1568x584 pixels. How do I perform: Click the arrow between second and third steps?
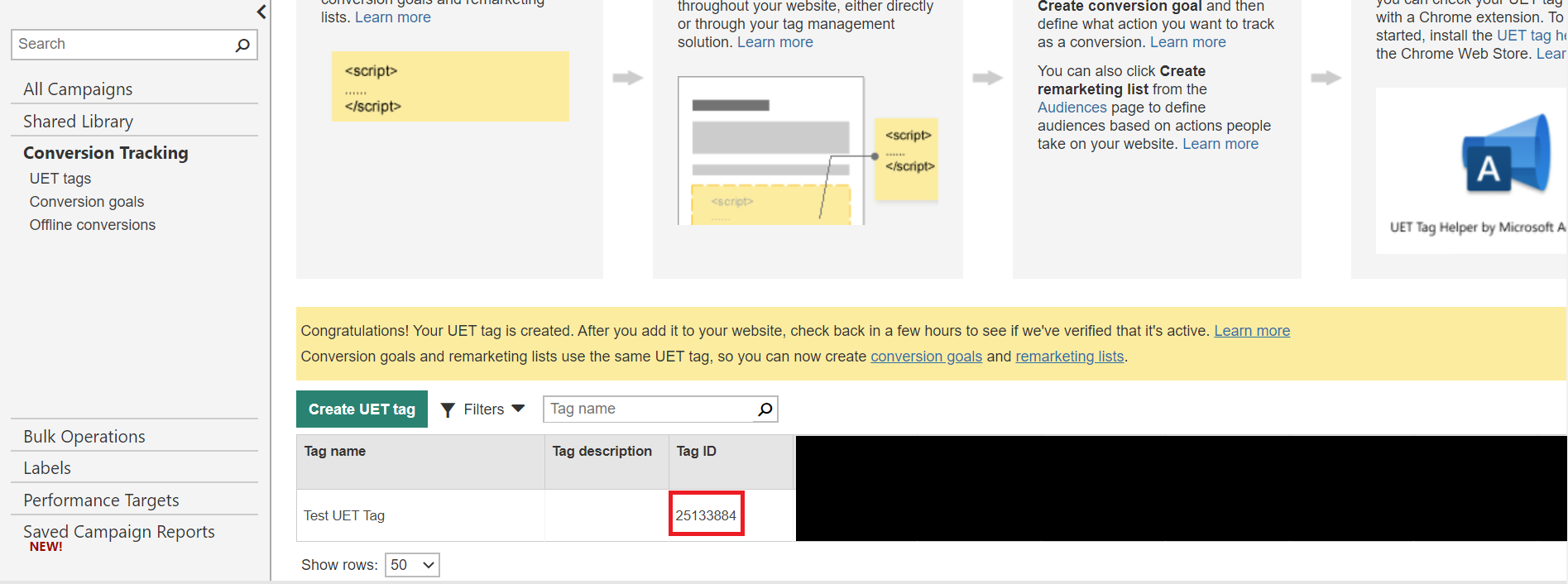click(988, 78)
